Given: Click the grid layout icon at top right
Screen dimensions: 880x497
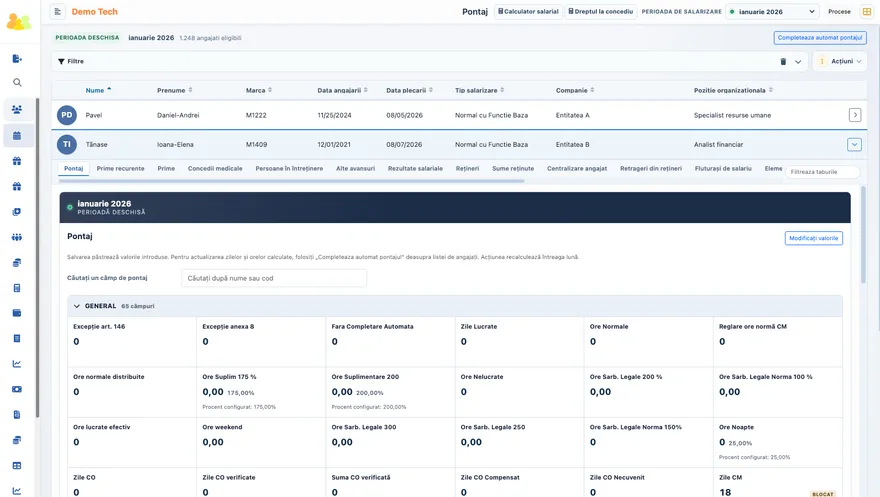Looking at the screenshot, I should coord(867,11).
